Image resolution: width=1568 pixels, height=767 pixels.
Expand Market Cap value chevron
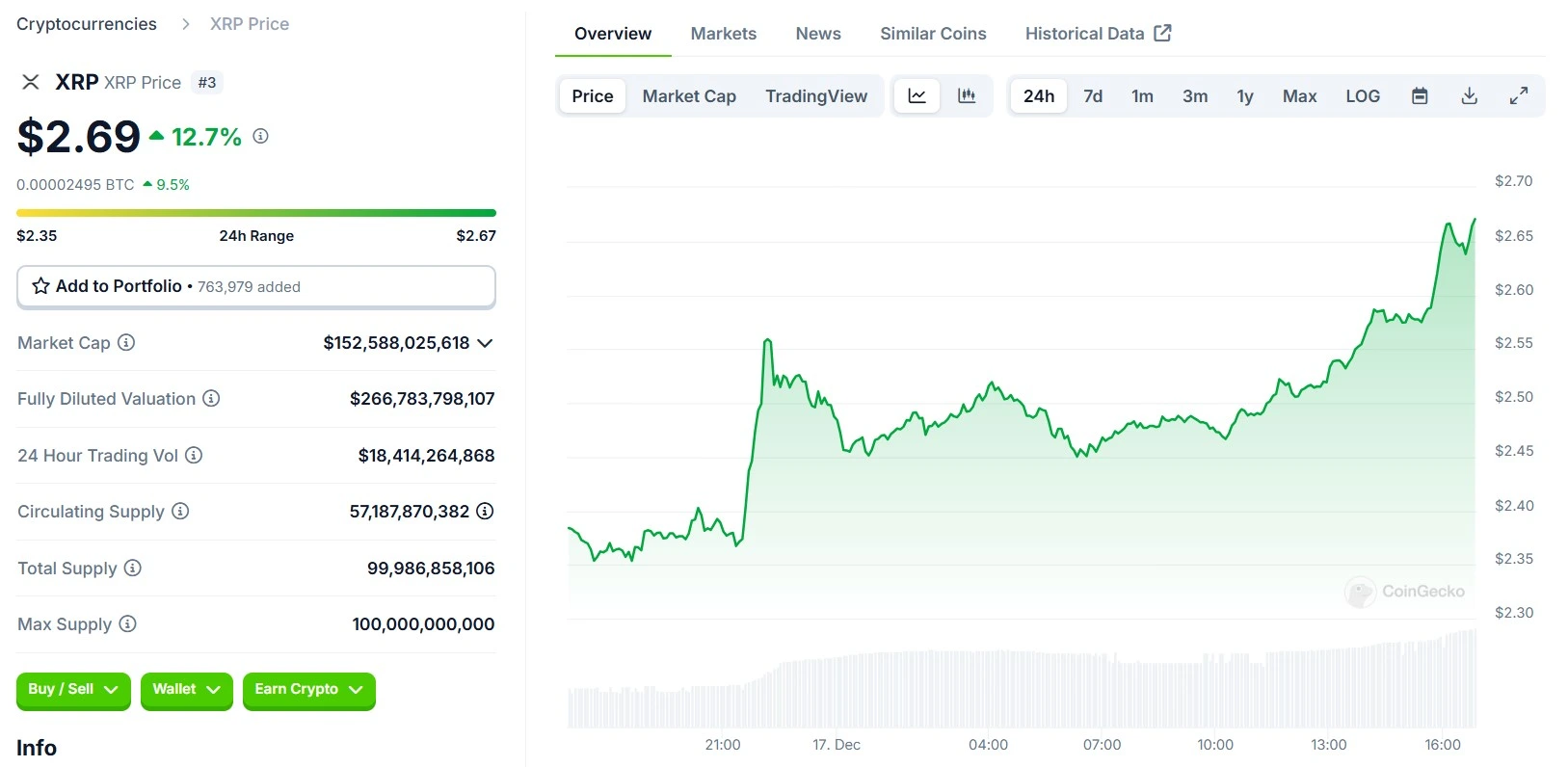pos(485,343)
